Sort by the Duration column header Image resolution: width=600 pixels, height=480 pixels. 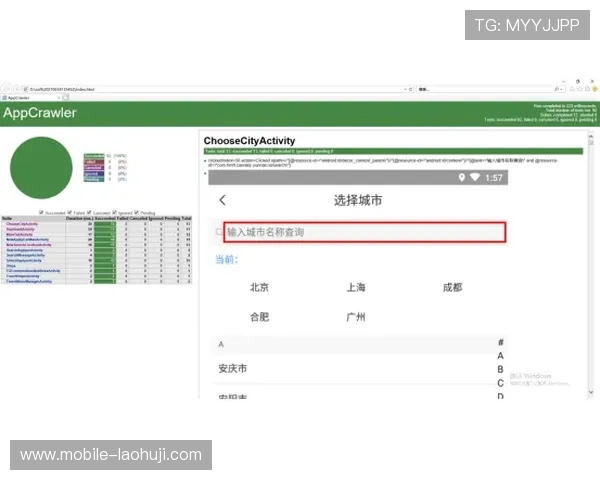point(80,218)
